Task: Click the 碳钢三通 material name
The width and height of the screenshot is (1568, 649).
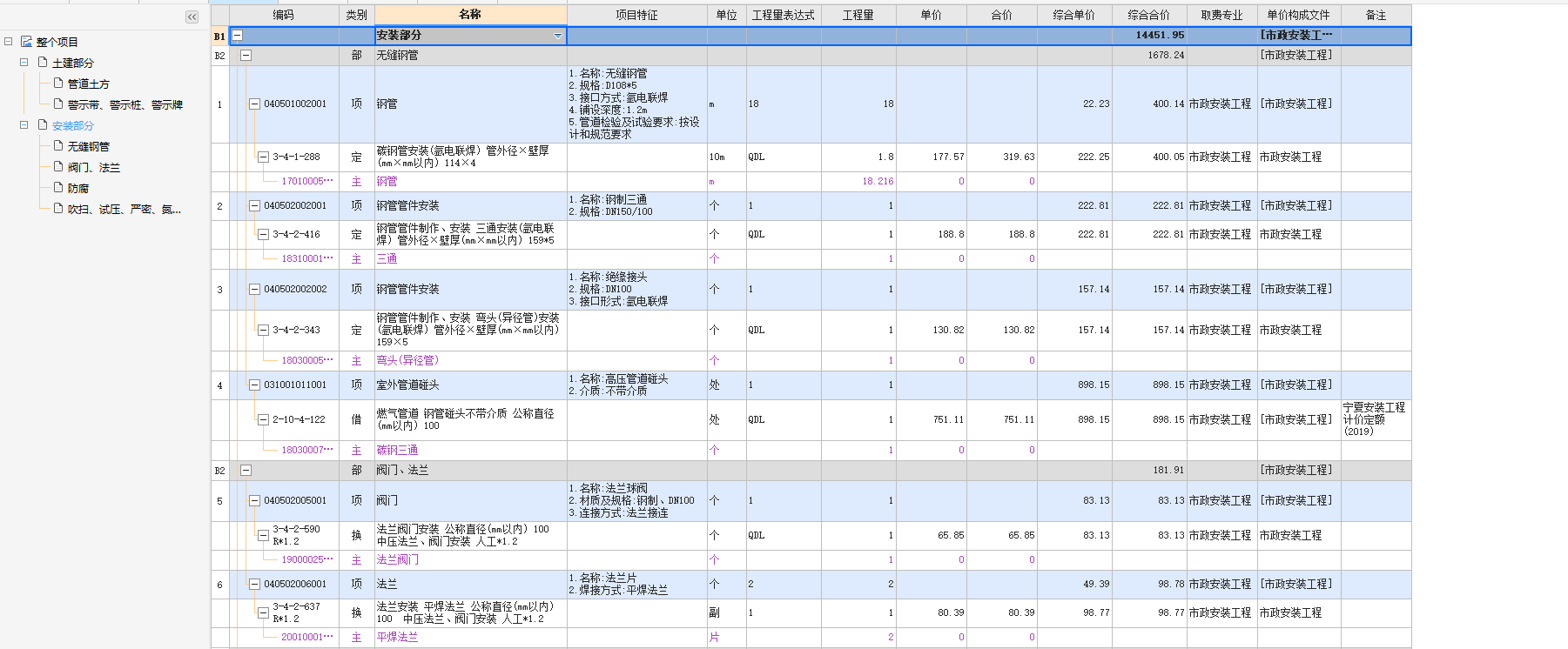Action: click(x=397, y=450)
